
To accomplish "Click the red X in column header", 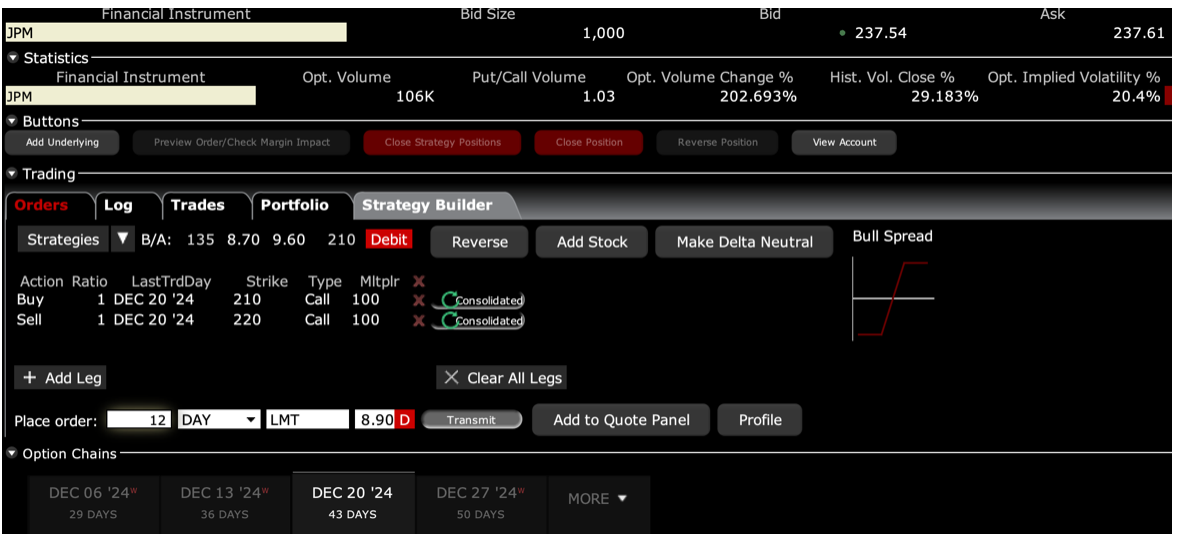I will click(x=419, y=282).
